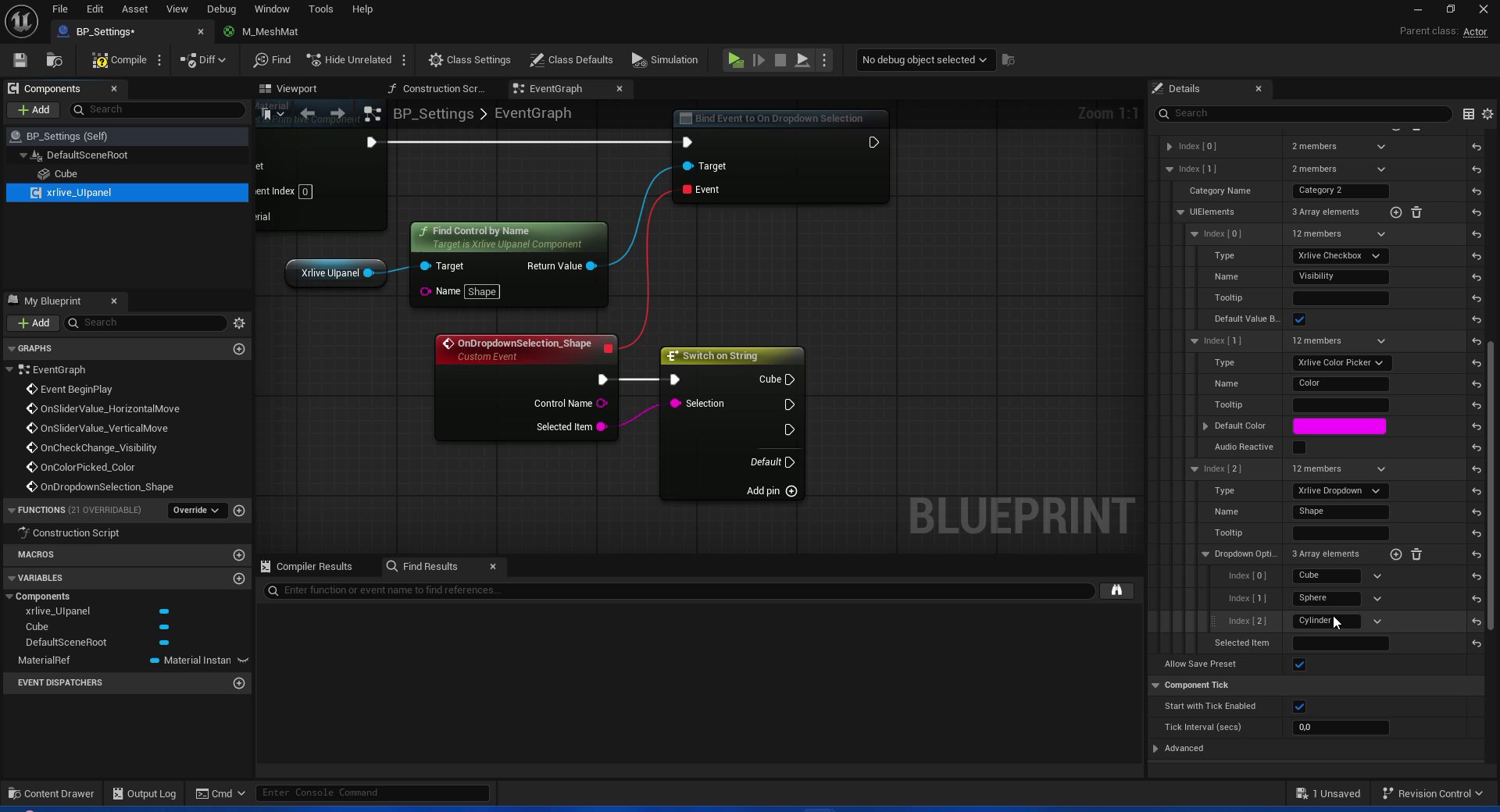Select the OnColorPicked_Color event
This screenshot has width=1500, height=812.
click(x=87, y=468)
